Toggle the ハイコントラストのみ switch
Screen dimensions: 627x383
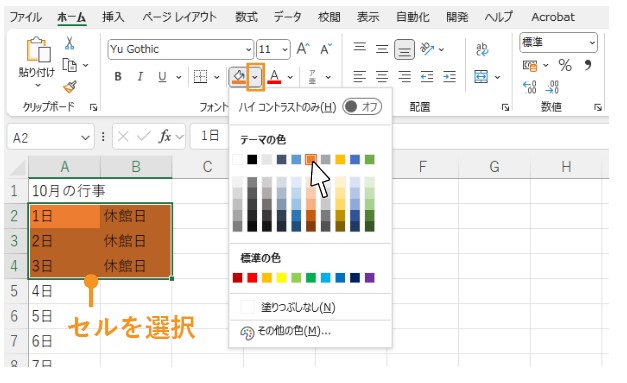(x=362, y=107)
